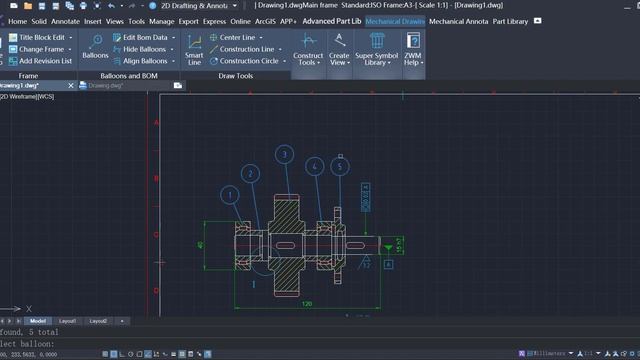Click the Print icon in quick access toolbar

83,6
